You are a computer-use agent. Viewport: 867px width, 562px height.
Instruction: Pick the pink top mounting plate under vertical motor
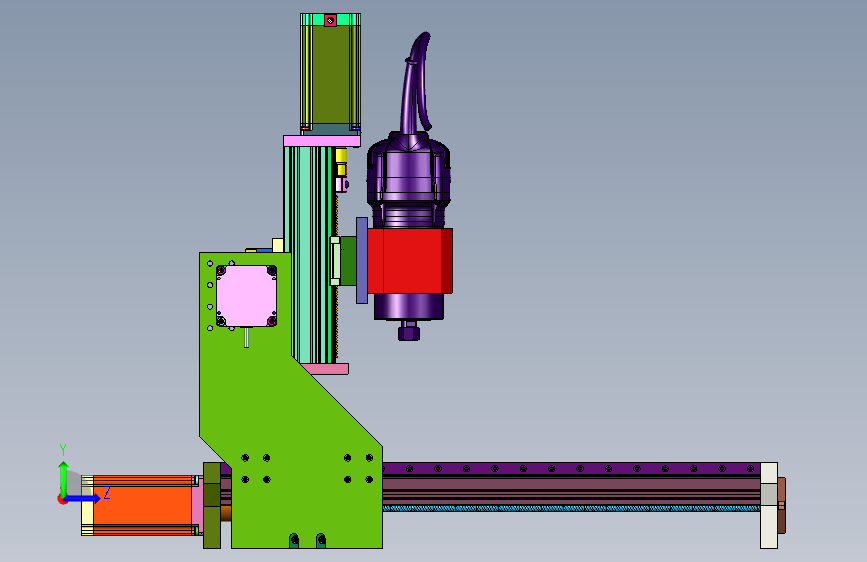pos(322,141)
